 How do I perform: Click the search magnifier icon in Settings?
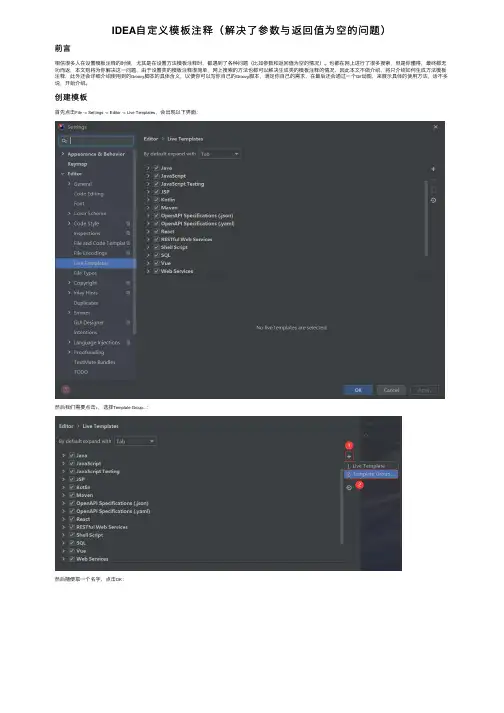pos(64,141)
